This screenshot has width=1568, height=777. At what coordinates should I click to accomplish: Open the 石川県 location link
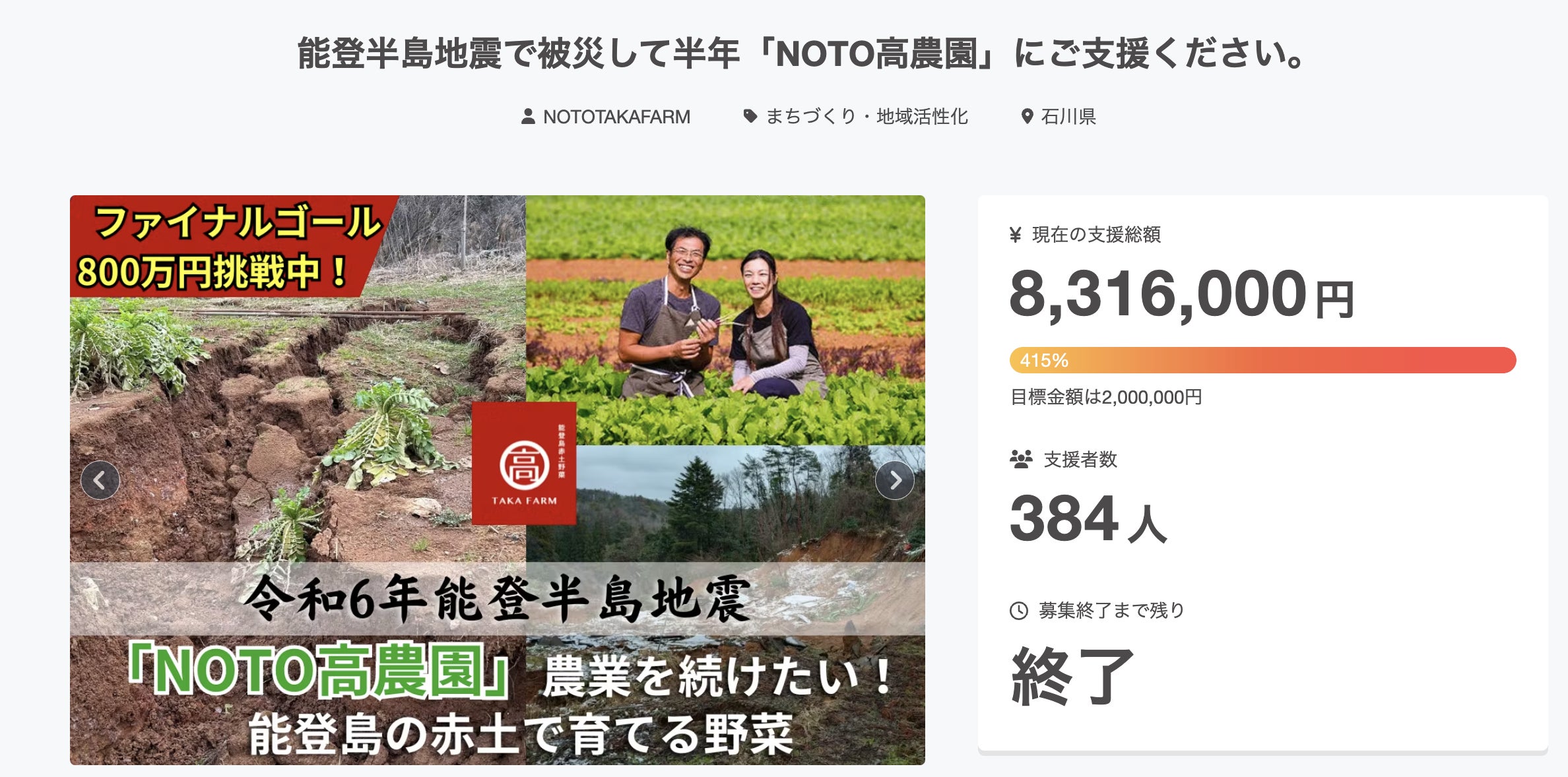(x=1068, y=117)
